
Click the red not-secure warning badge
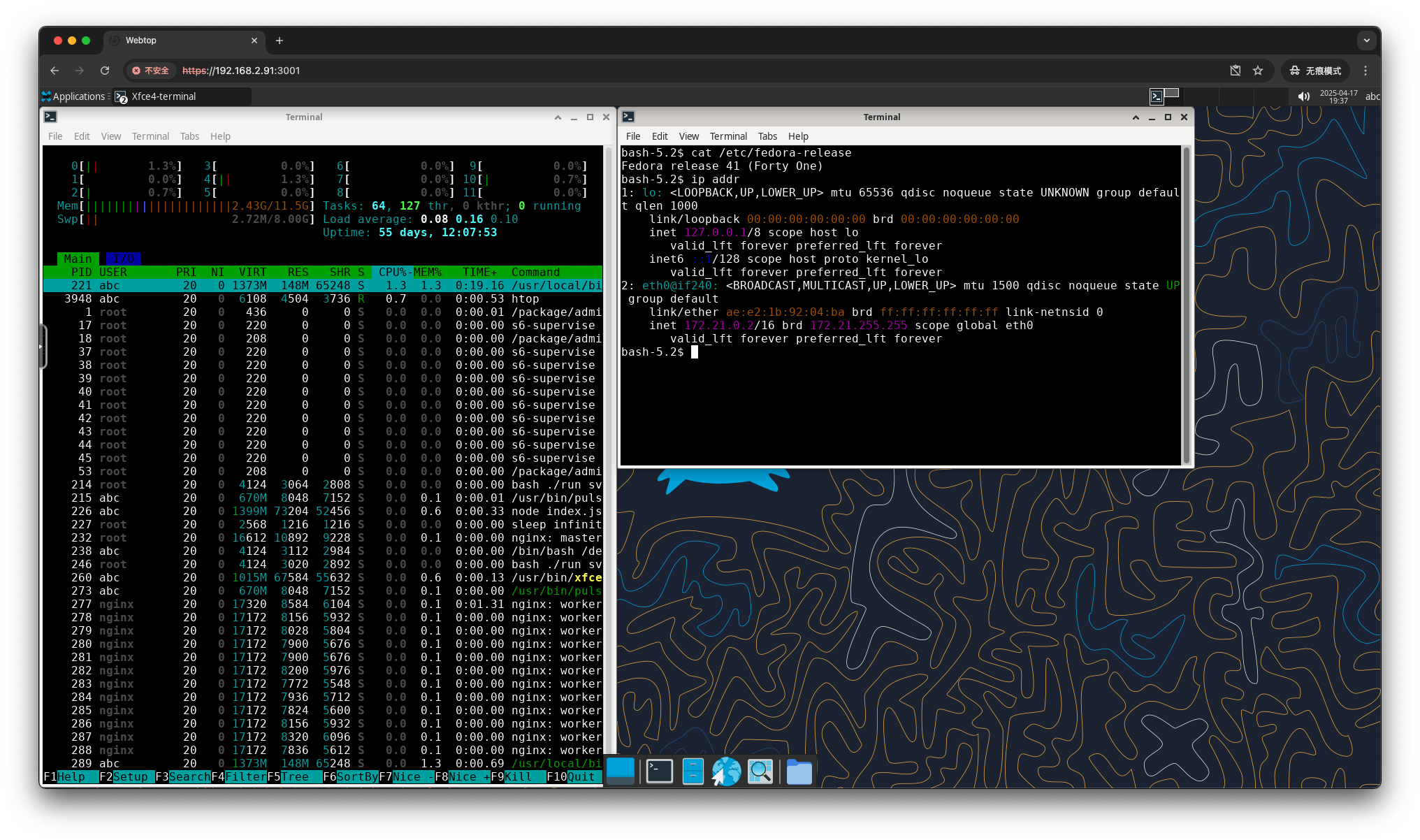(x=151, y=71)
